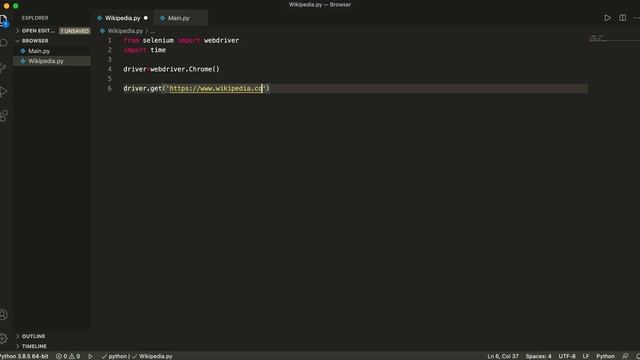Click the breadcrumb ellipsis after Wikipedia.py
This screenshot has height=360, width=640.
(x=153, y=31)
